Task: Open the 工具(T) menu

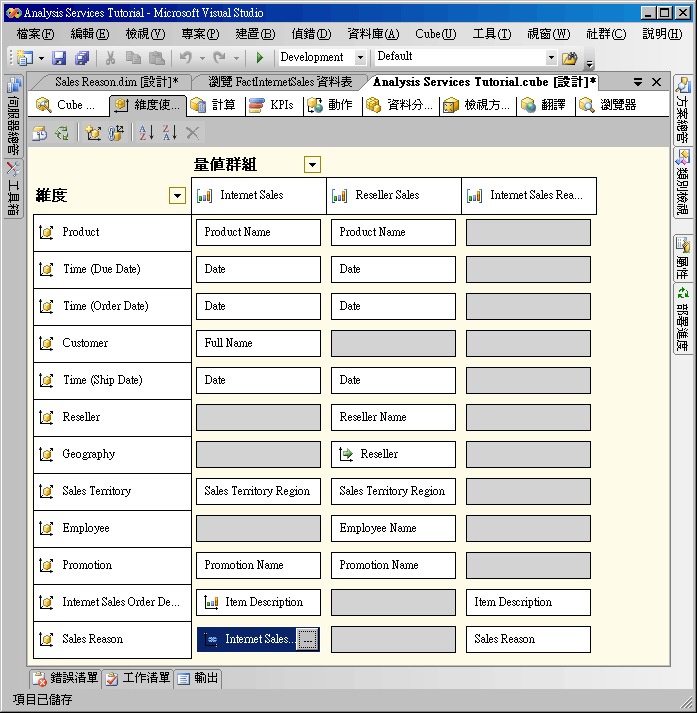Action: click(x=492, y=34)
